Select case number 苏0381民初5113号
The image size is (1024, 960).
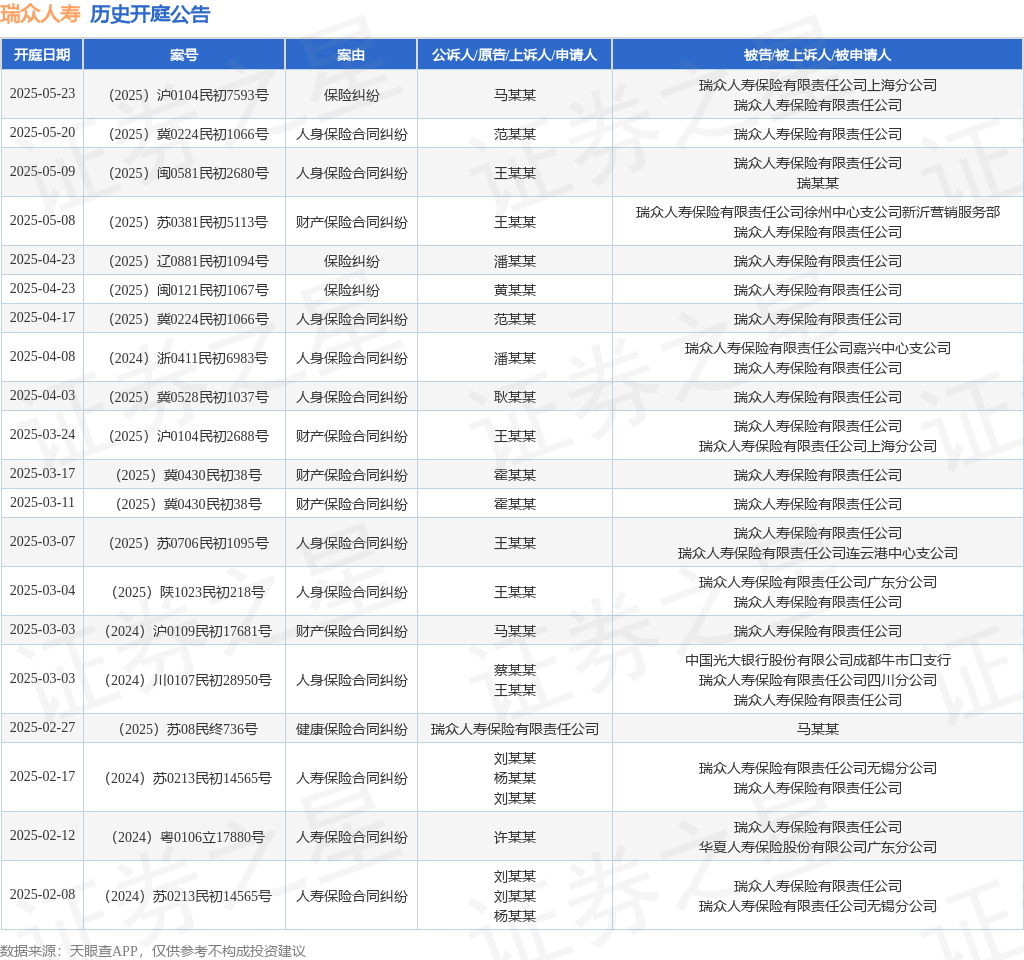188,223
